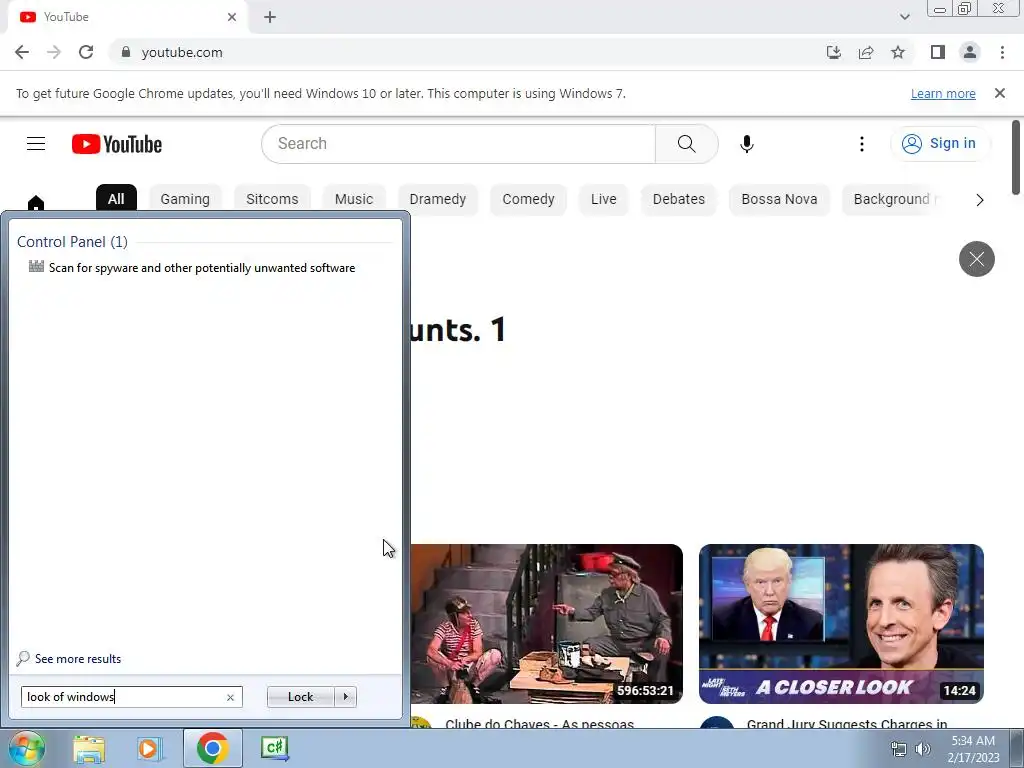Close the YouTube browser tab
The width and height of the screenshot is (1024, 768).
[x=232, y=17]
